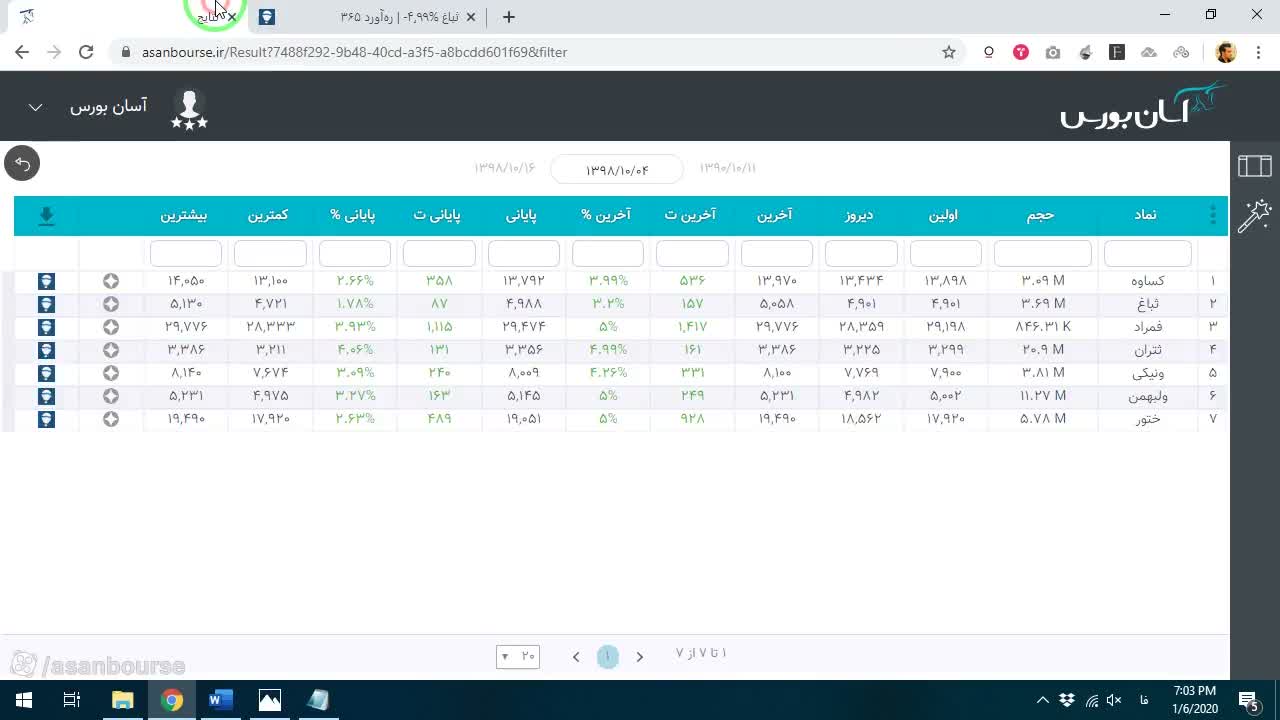Select the date ۱۳۹۸/۱۰/۰۴ tab
Image resolution: width=1280 pixels, height=720 pixels.
(617, 170)
